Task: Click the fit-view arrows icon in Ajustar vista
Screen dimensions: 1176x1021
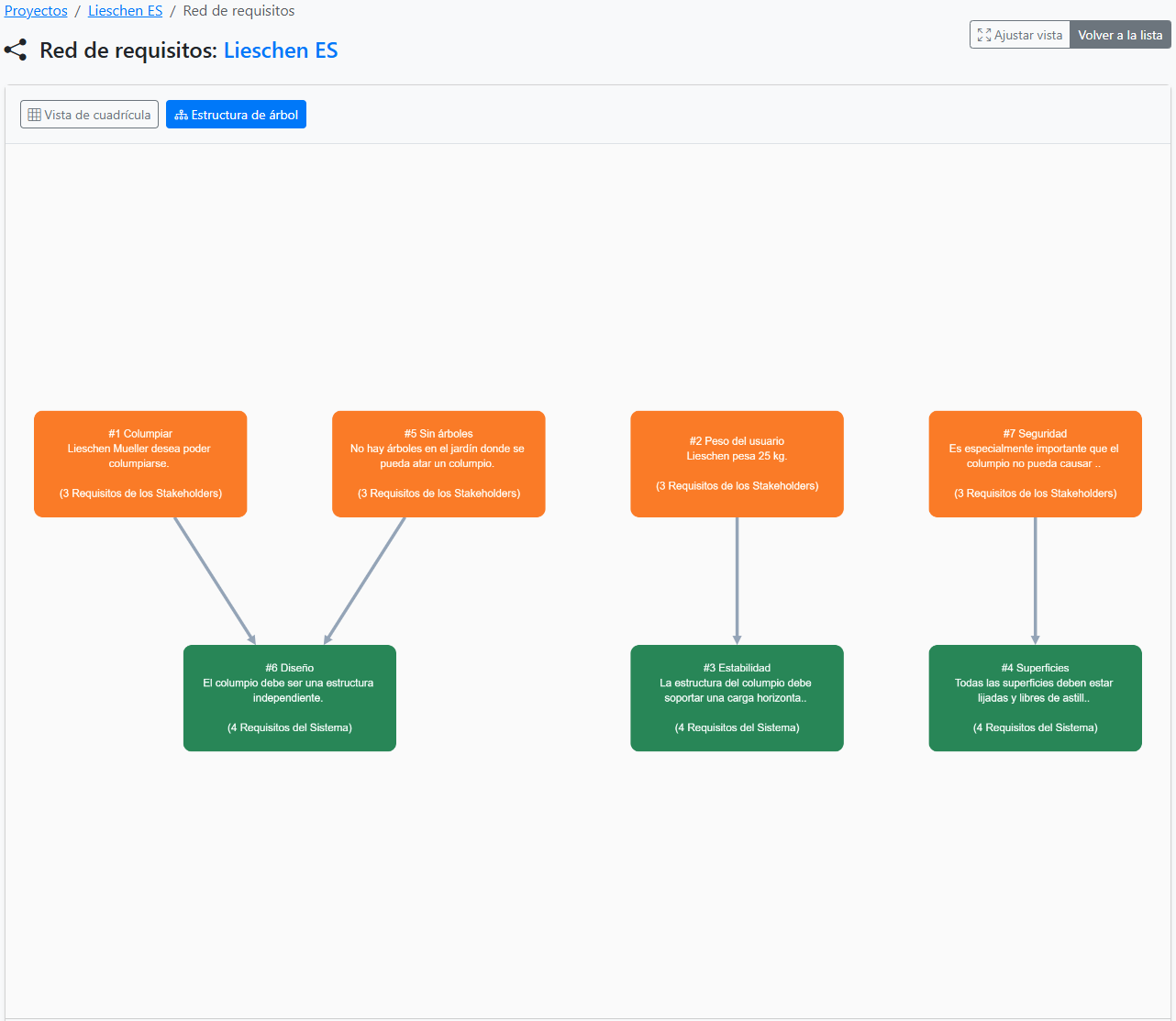Action: pos(984,34)
